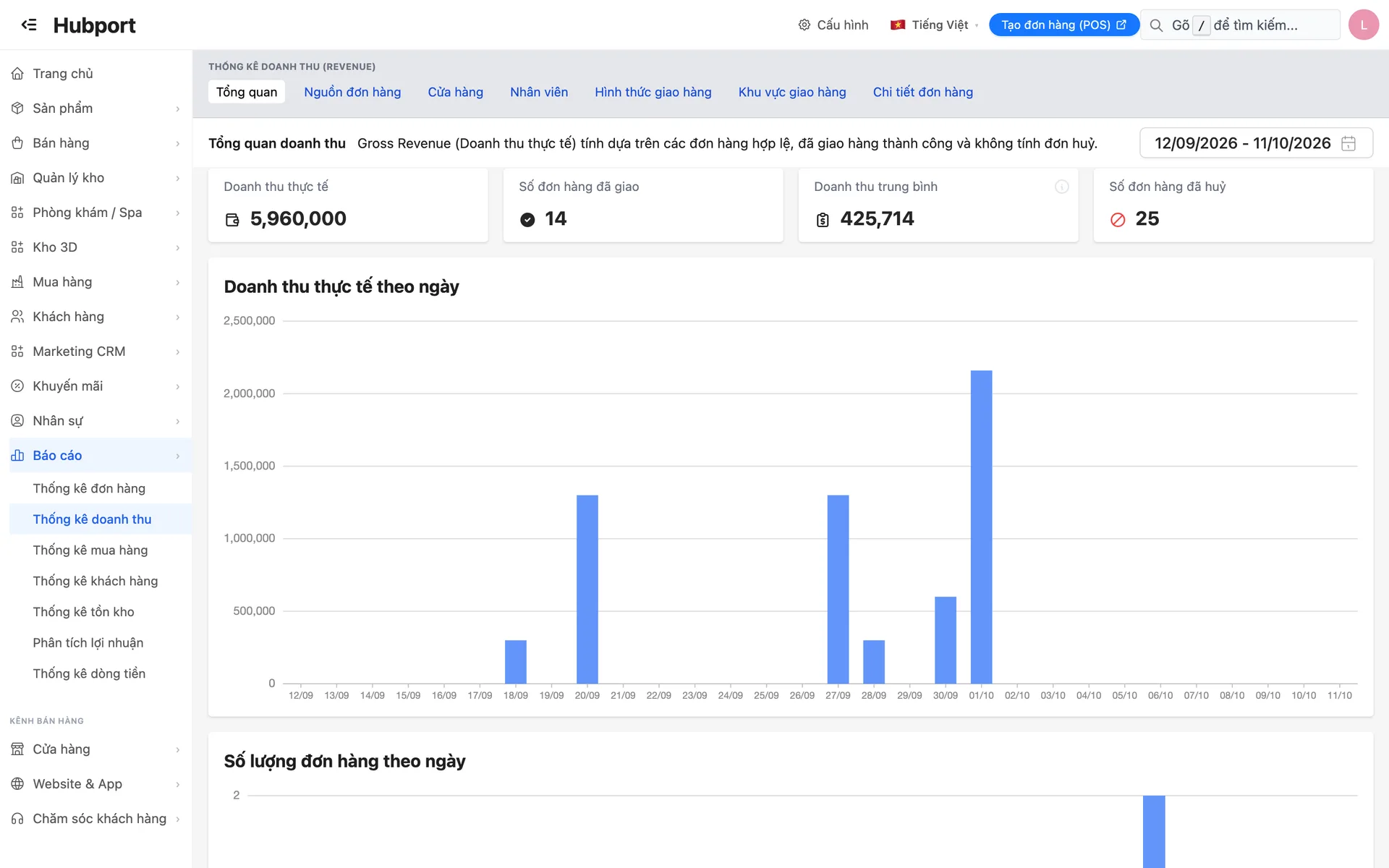Click the search magnifier icon
The image size is (1389, 868).
[x=1156, y=25]
